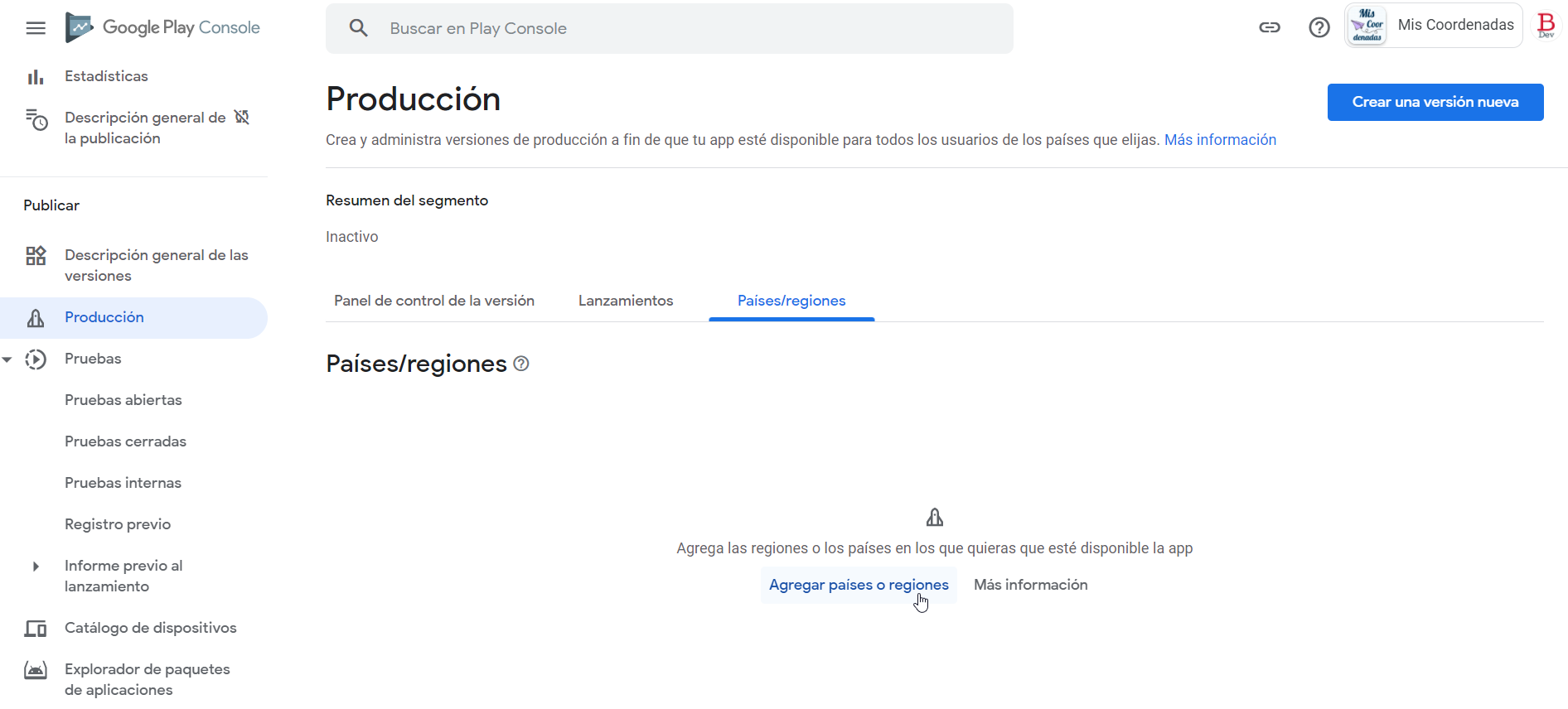Click the publishing overview clock icon
Viewport: 1568px width, 709px height.
click(x=36, y=120)
